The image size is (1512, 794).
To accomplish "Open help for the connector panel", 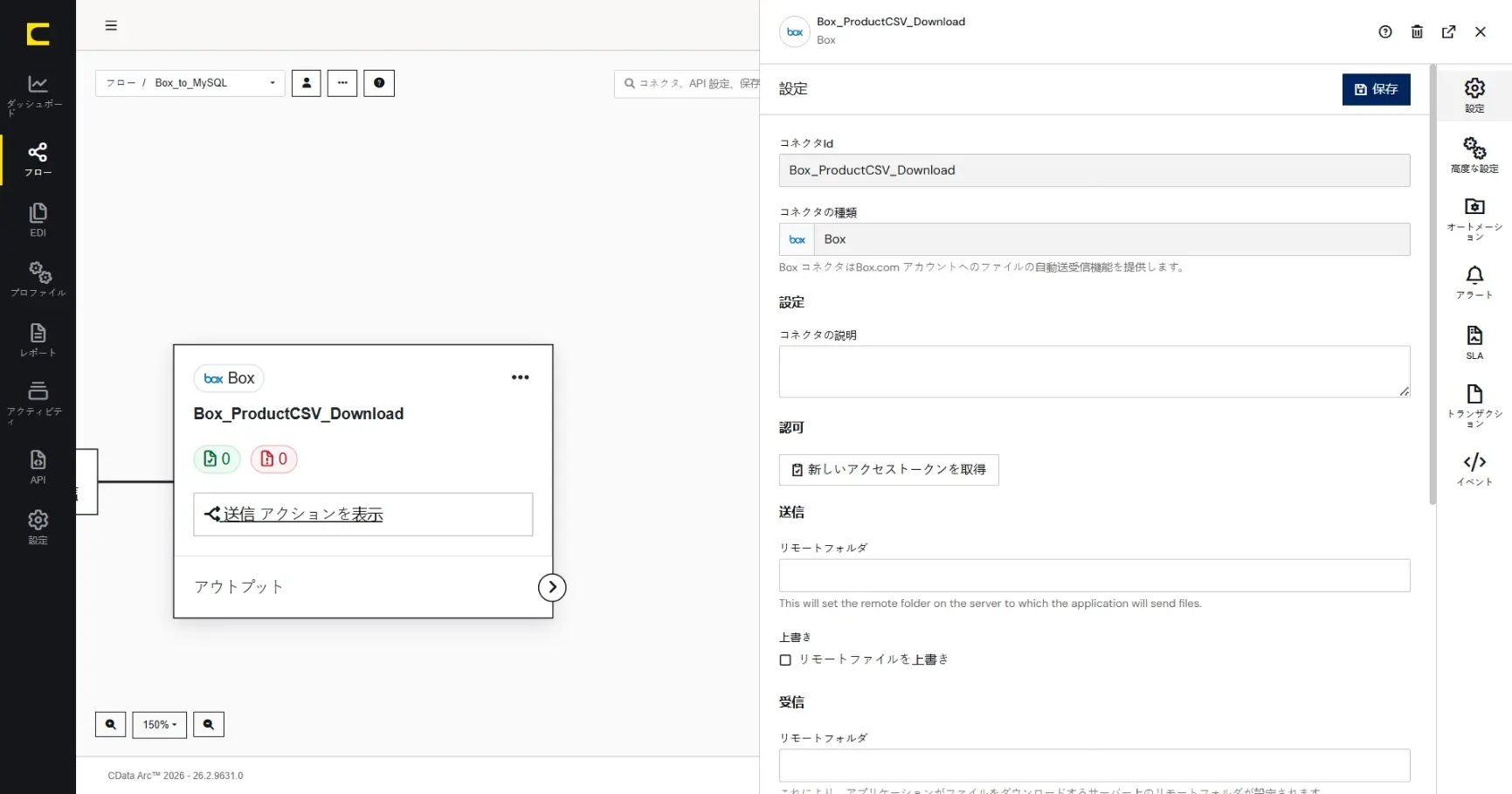I will click(x=1385, y=32).
